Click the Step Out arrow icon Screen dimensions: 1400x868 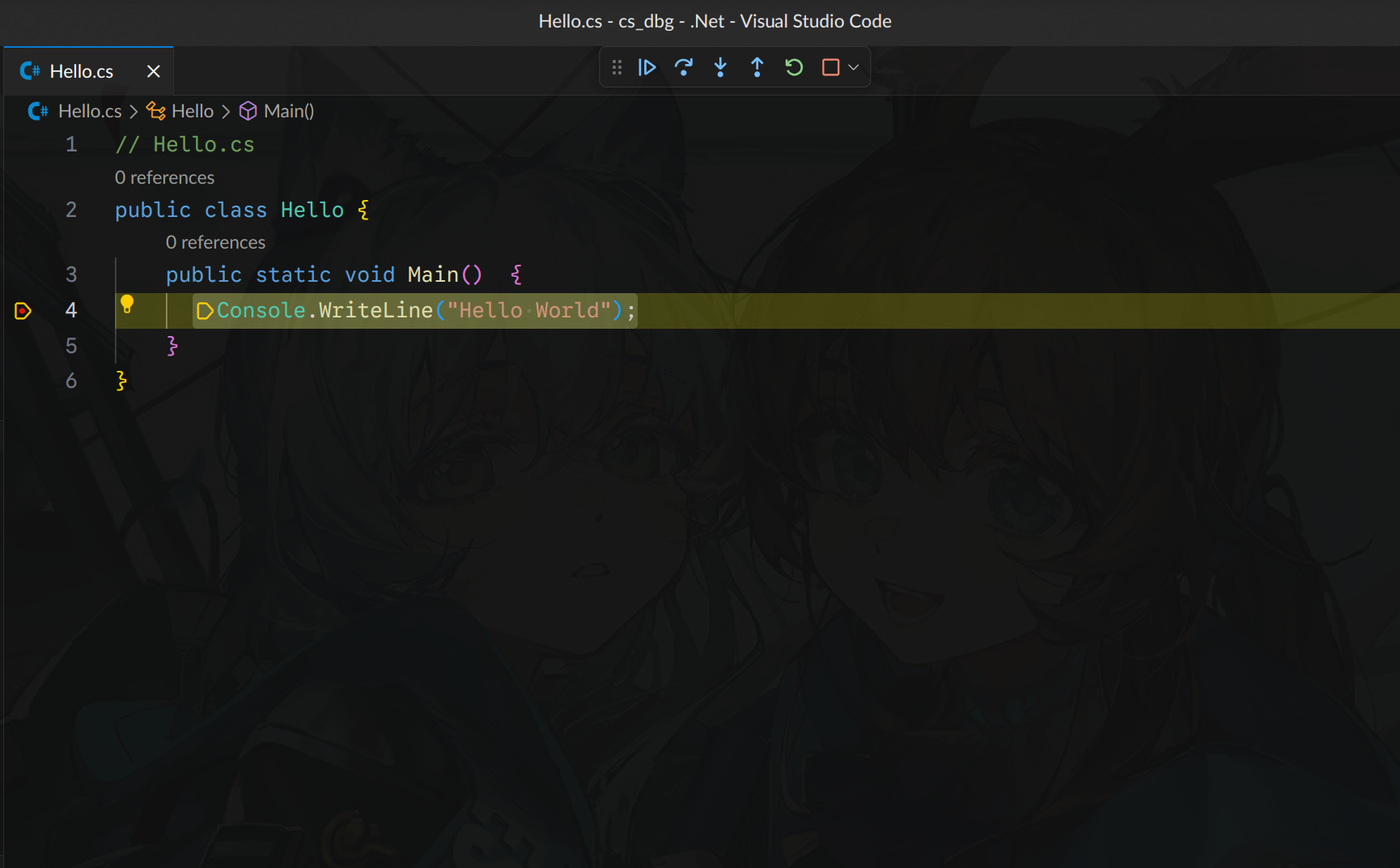coord(757,67)
